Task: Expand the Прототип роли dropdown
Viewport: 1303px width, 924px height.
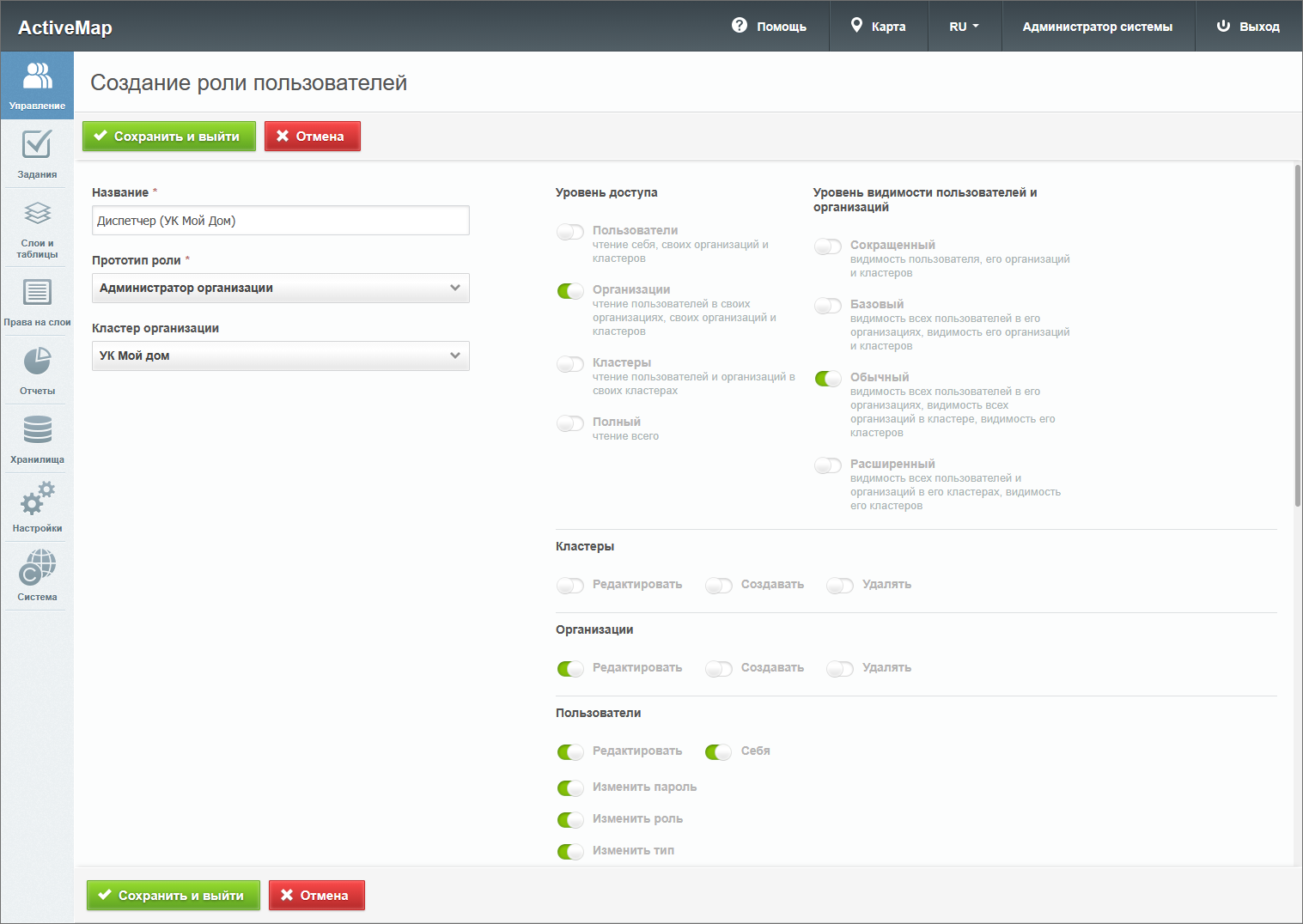Action: (280, 289)
